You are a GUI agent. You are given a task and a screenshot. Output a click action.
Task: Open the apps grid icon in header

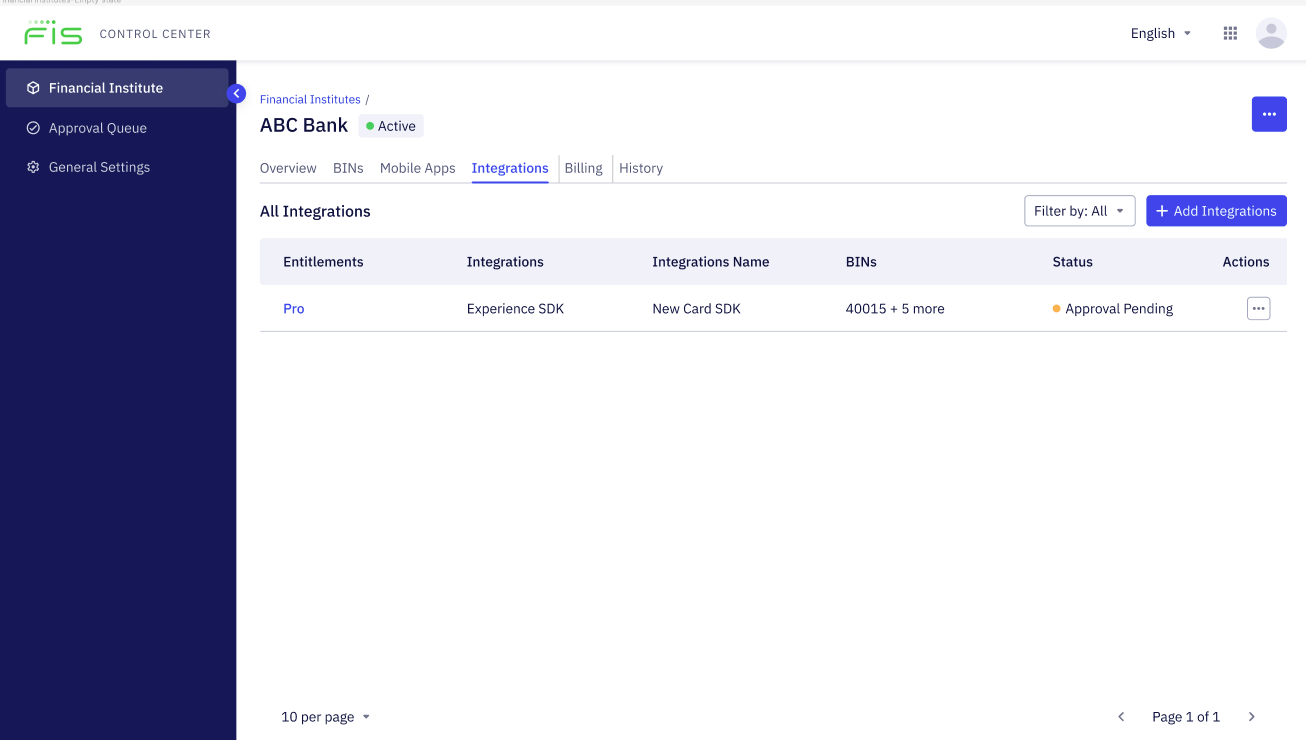(1230, 32)
